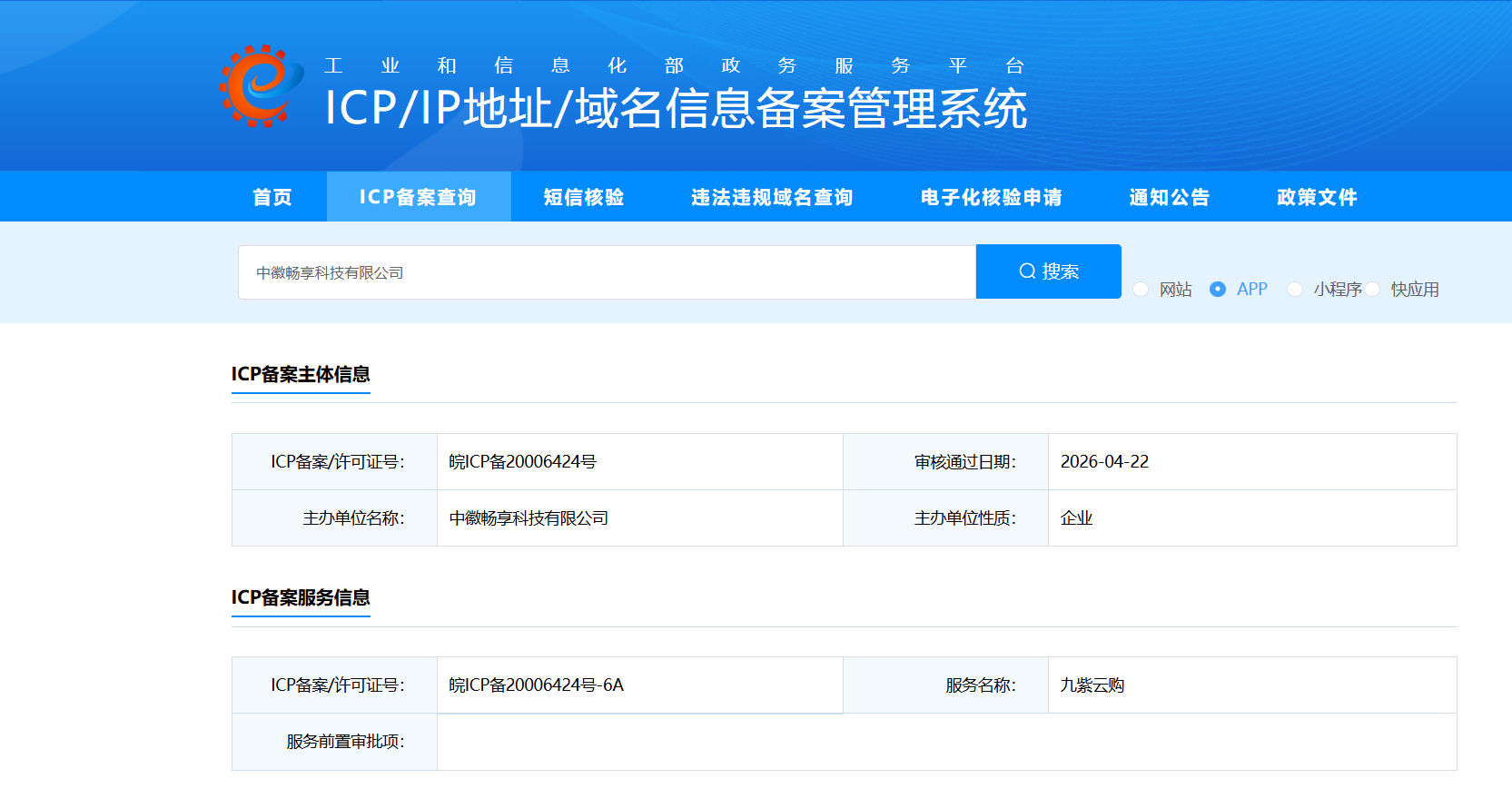1512x808 pixels.
Task: Click the 搜索 button
Action: click(1049, 271)
